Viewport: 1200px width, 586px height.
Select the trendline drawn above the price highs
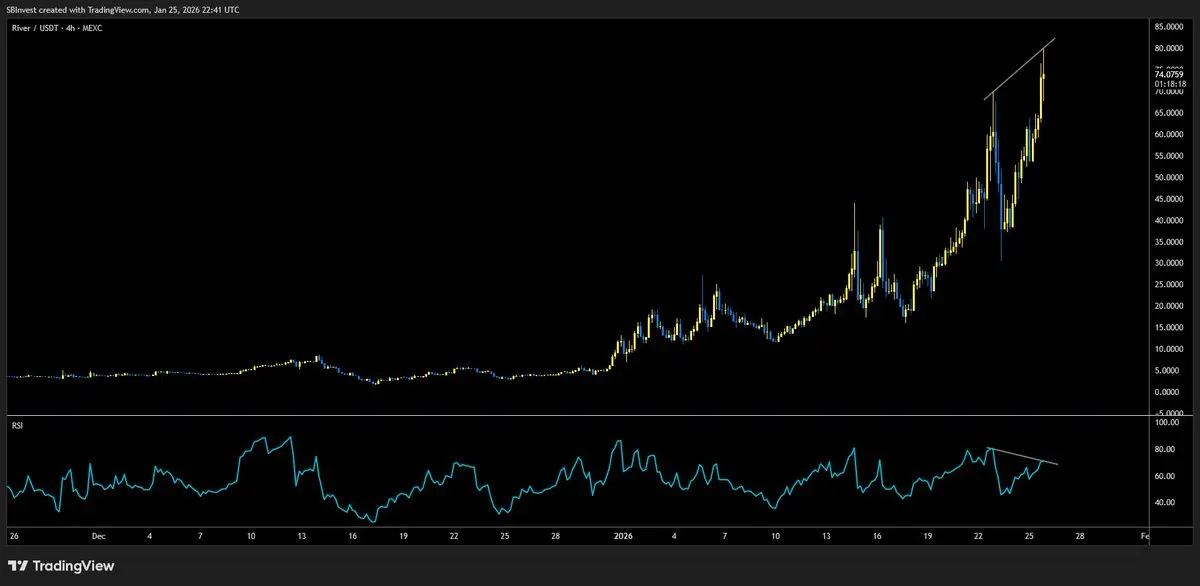[1020, 68]
